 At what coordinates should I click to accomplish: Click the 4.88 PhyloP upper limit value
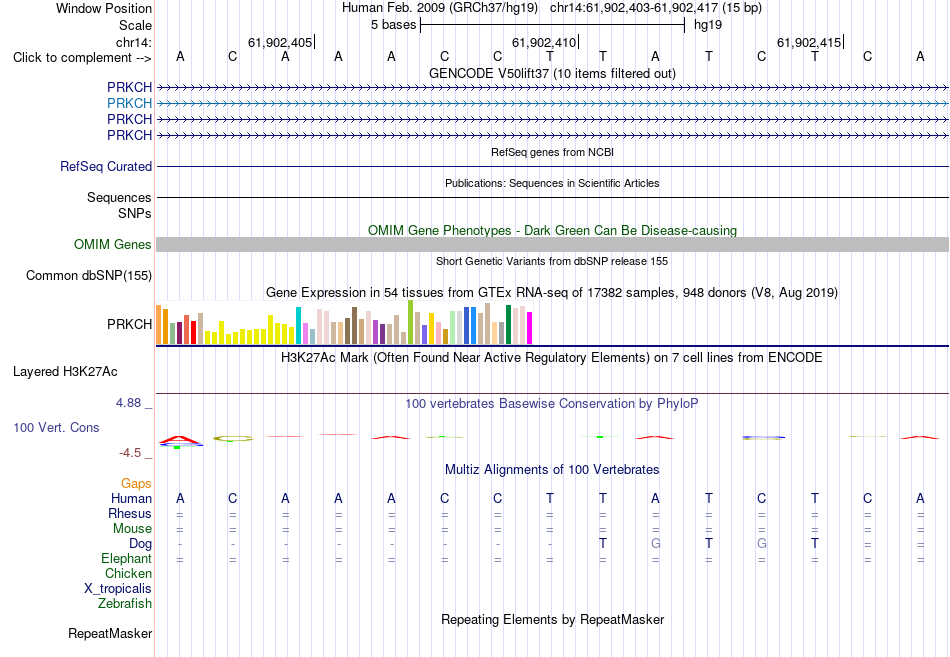tap(129, 403)
